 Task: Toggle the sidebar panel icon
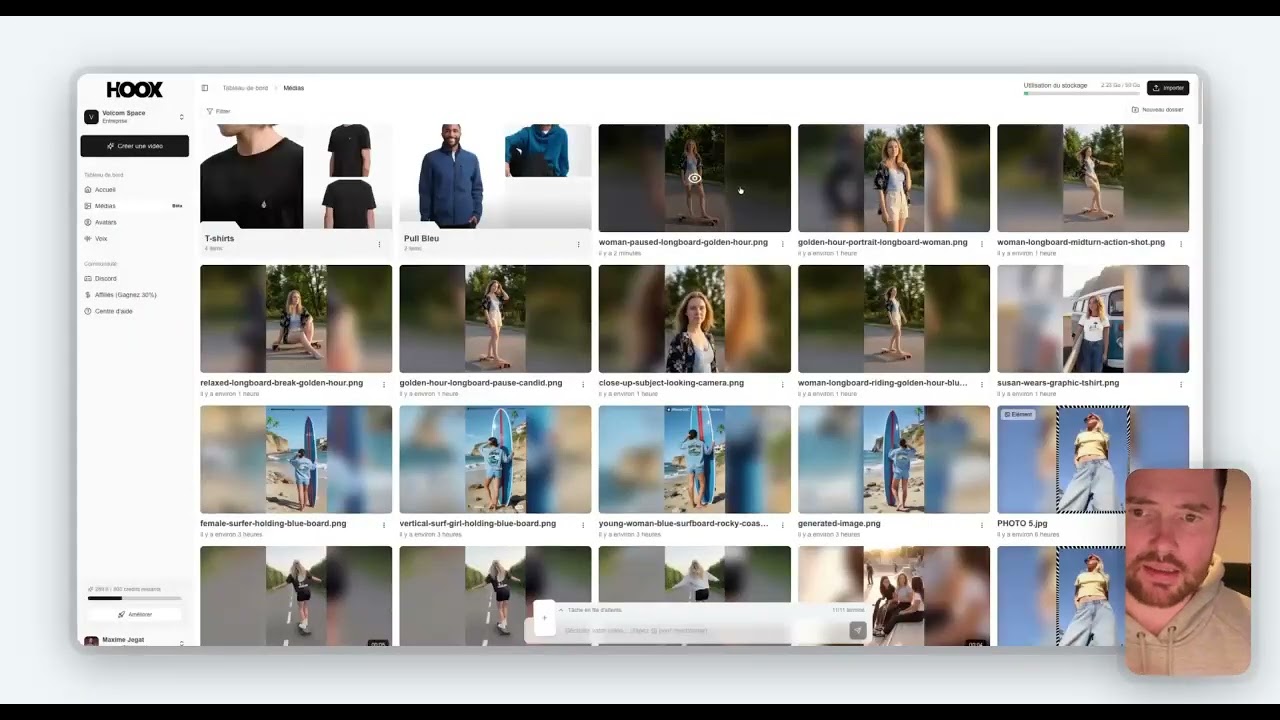coord(205,88)
